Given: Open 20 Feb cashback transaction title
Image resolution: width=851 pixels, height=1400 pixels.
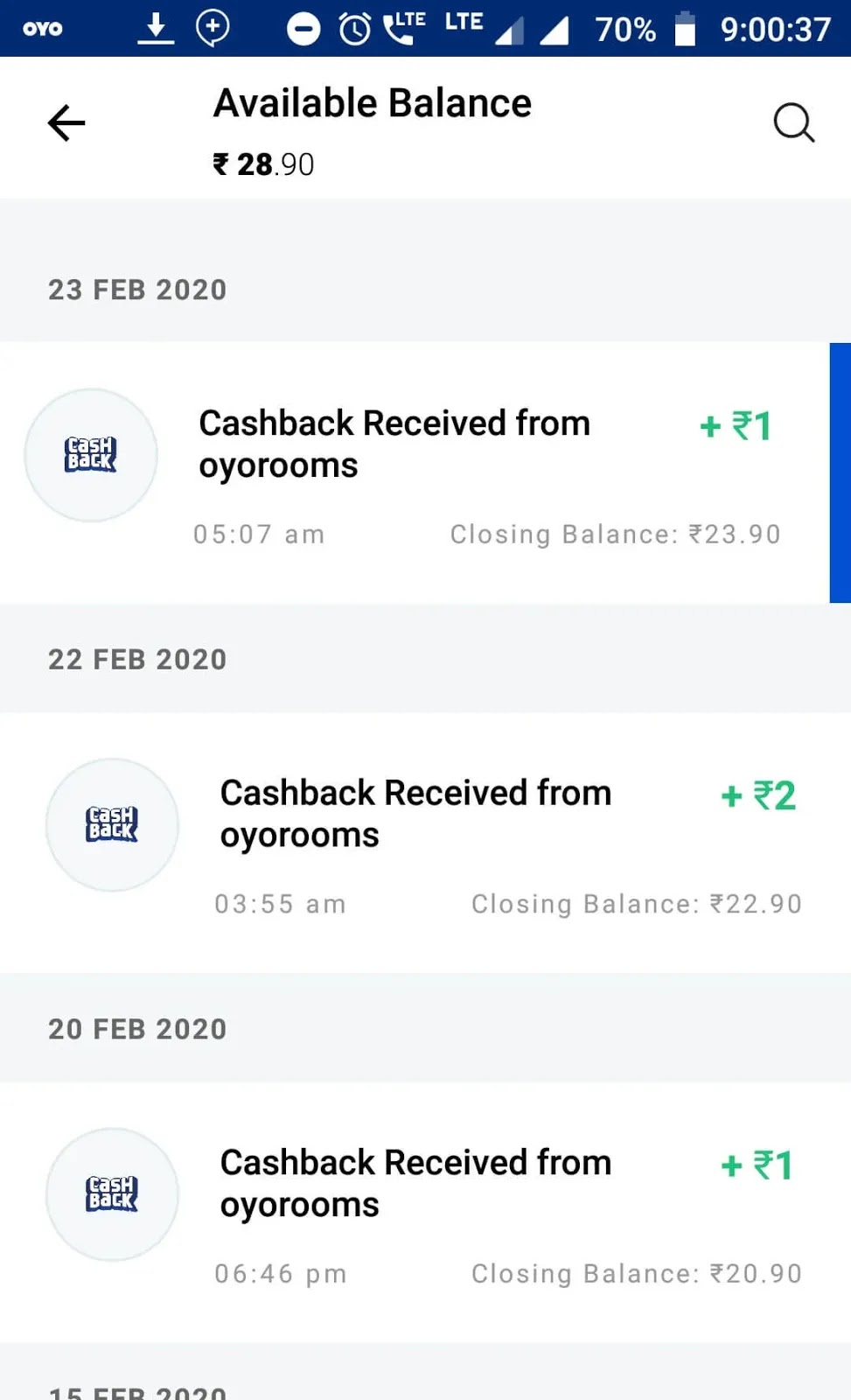Looking at the screenshot, I should point(415,1183).
